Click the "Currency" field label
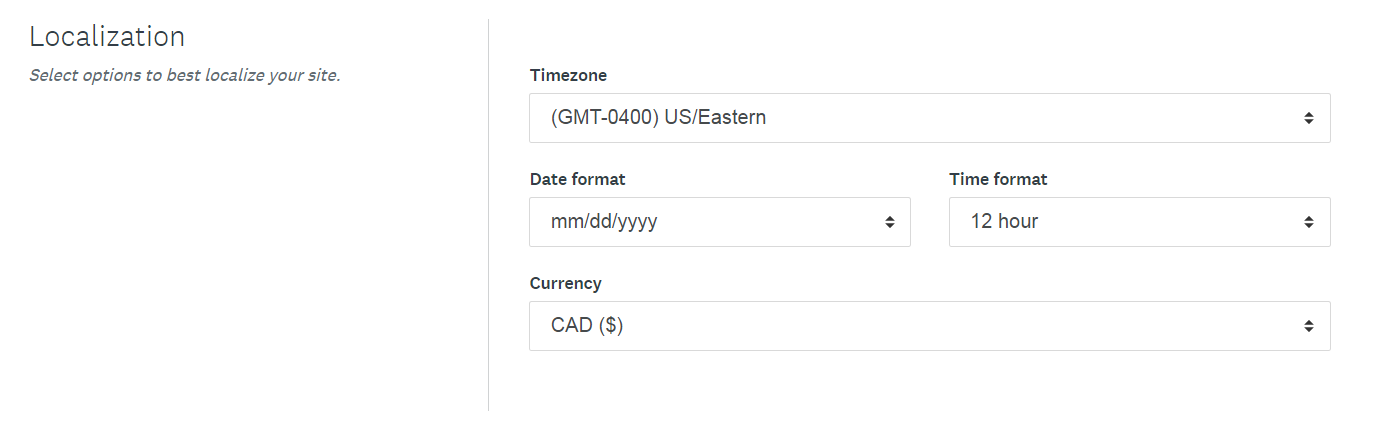This screenshot has height=428, width=1376. click(565, 283)
